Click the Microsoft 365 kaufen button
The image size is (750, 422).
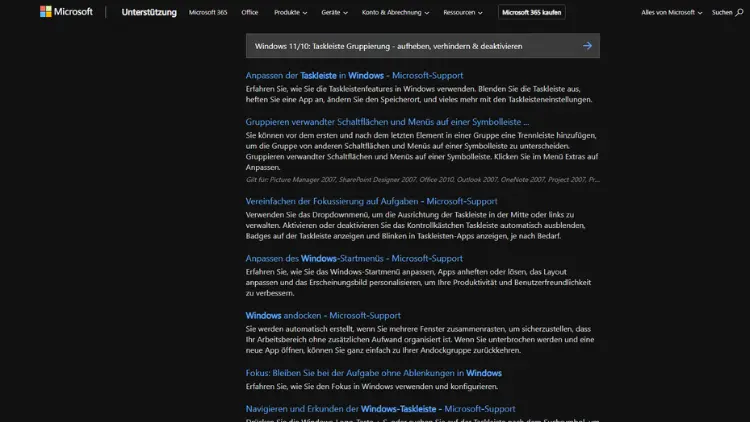point(531,12)
